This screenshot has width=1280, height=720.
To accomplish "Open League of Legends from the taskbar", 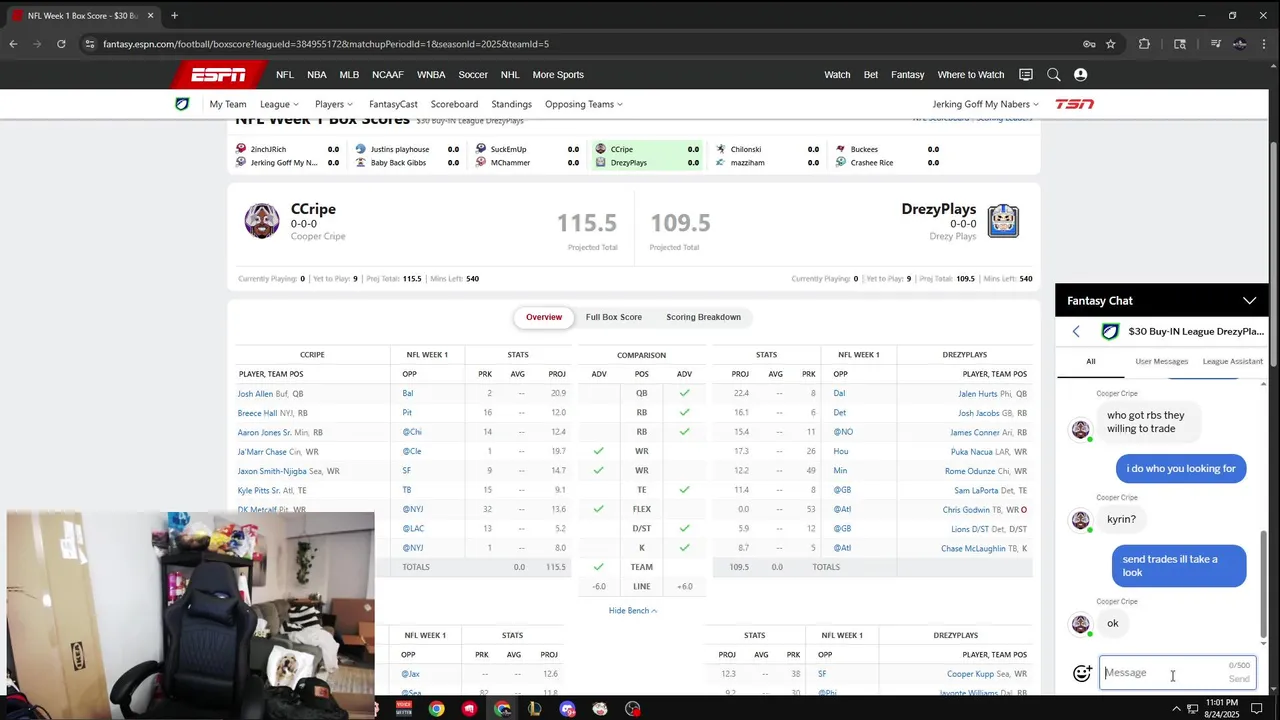I will [535, 709].
